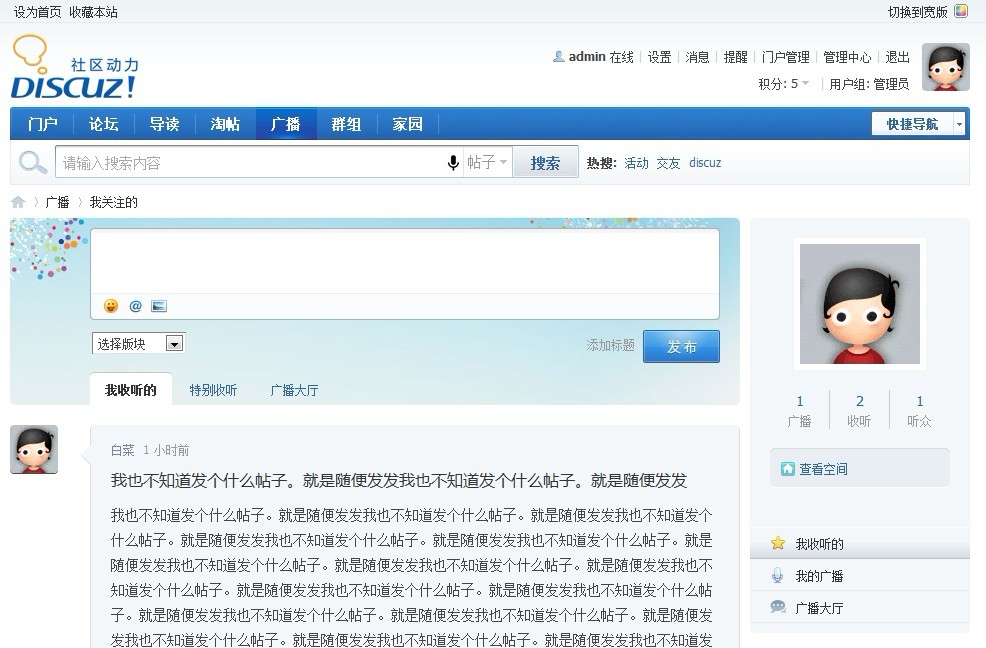The width and height of the screenshot is (986, 648).
Task: Click the hot search term discuz
Action: [x=705, y=163]
